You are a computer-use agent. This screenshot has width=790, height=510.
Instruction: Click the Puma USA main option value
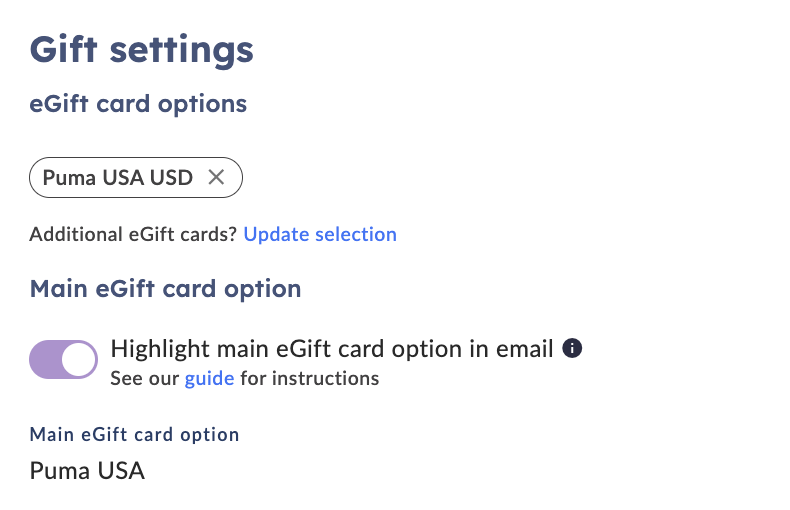point(87,471)
